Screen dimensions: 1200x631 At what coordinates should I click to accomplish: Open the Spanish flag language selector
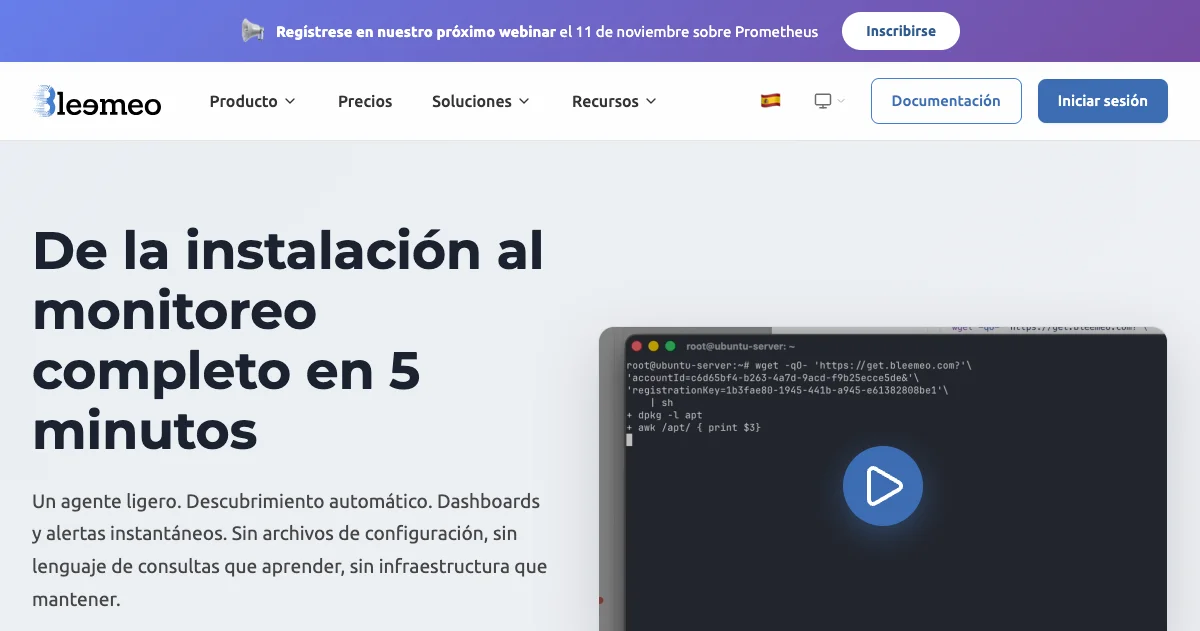770,101
